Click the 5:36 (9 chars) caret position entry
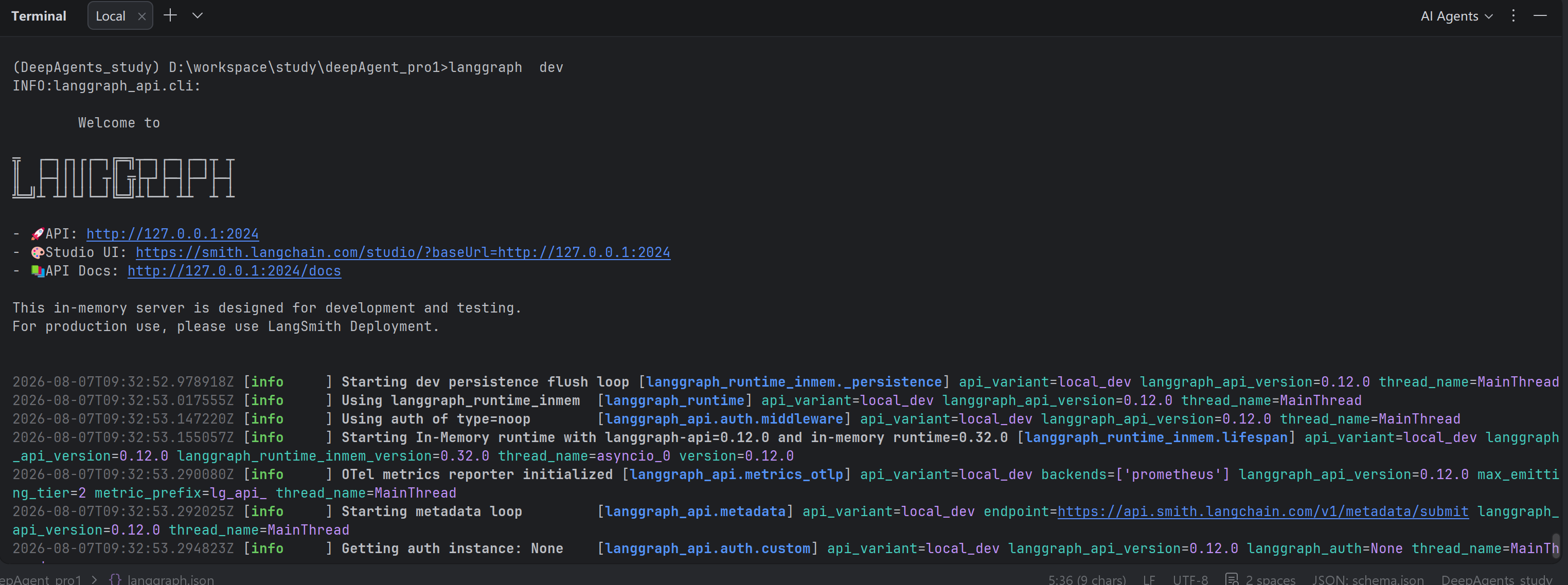1568x585 pixels. pyautogui.click(x=1087, y=579)
